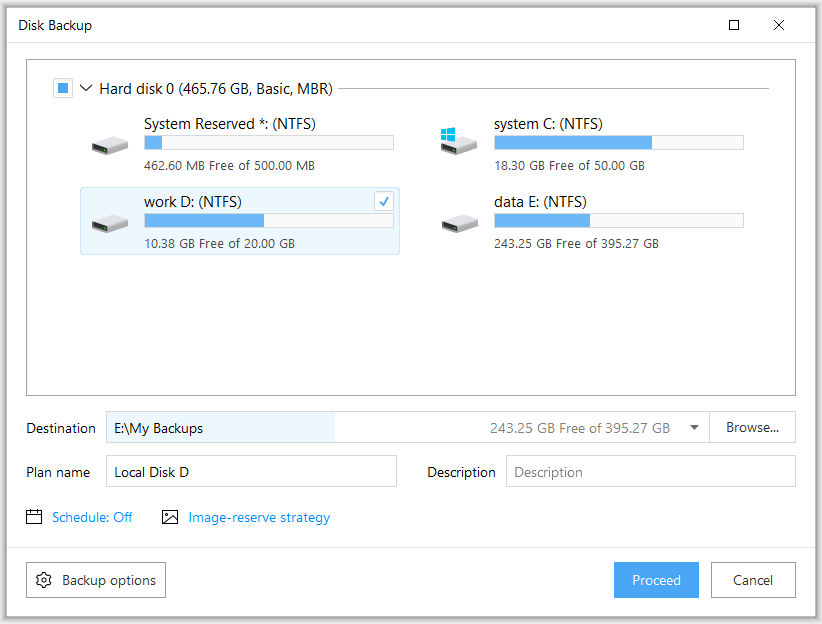
Task: Click the Description input field
Action: pyautogui.click(x=650, y=471)
